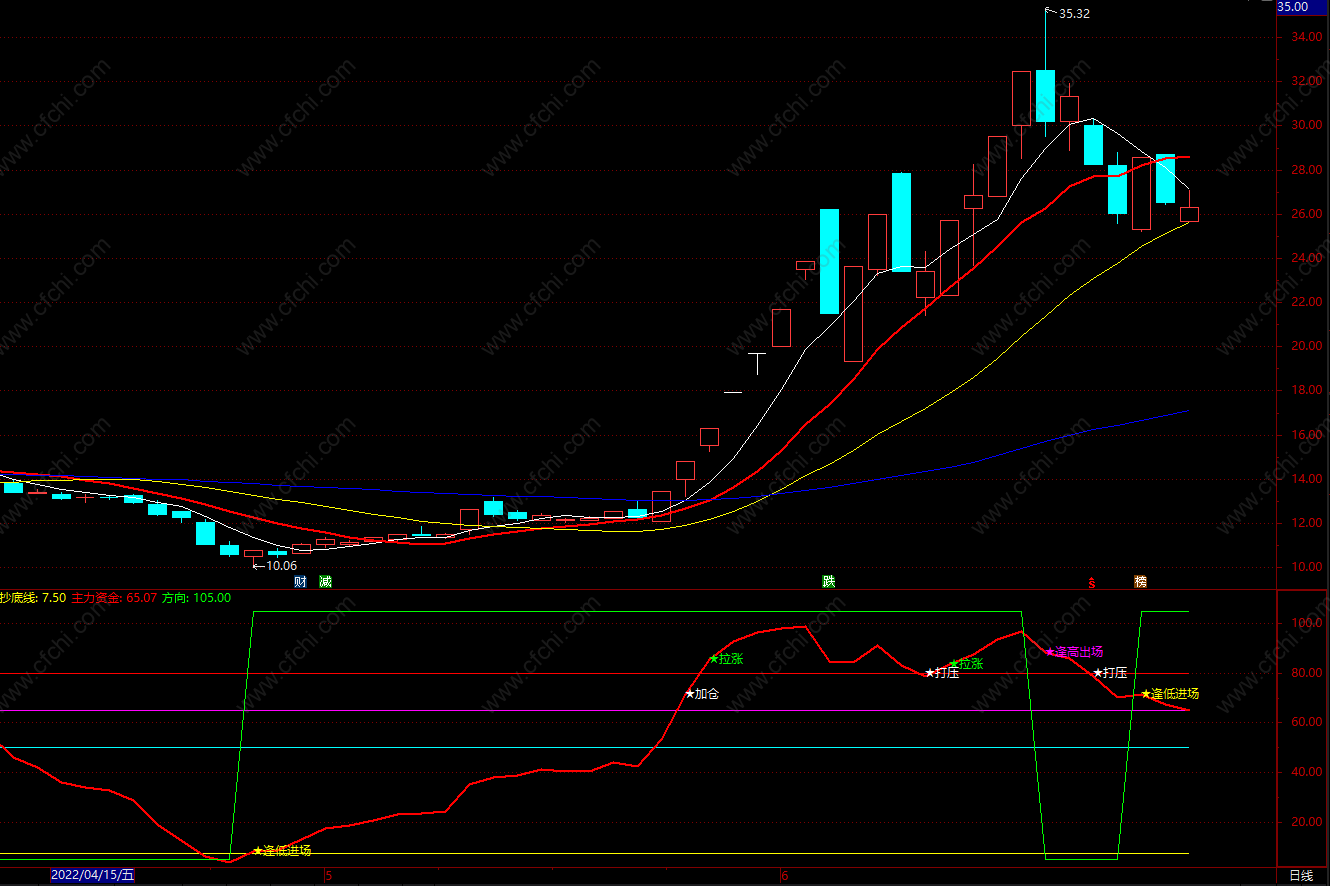Image resolution: width=1330 pixels, height=886 pixels.
Task: Click month 5 on the time axis
Action: click(x=328, y=877)
